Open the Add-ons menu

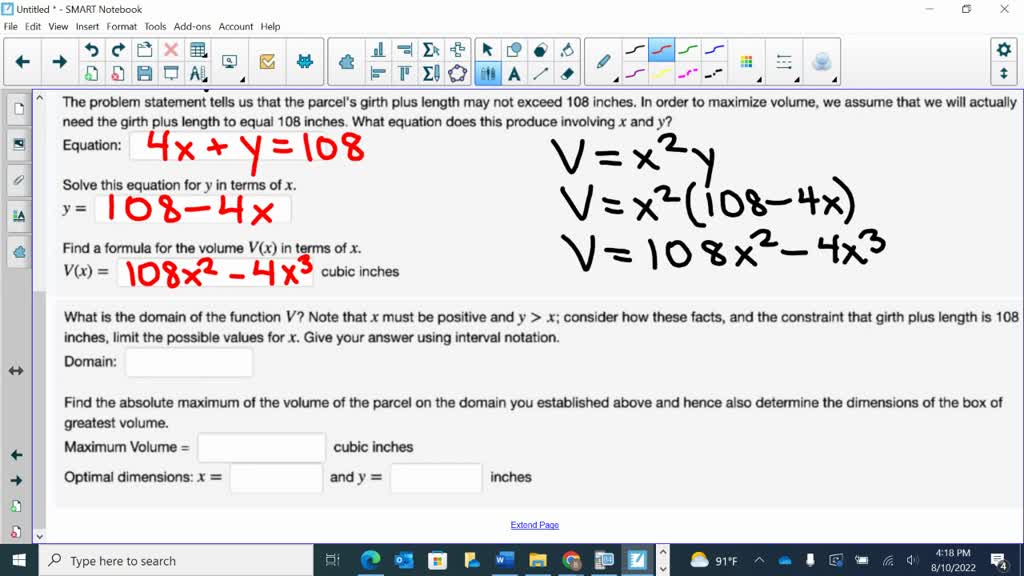[x=192, y=27]
